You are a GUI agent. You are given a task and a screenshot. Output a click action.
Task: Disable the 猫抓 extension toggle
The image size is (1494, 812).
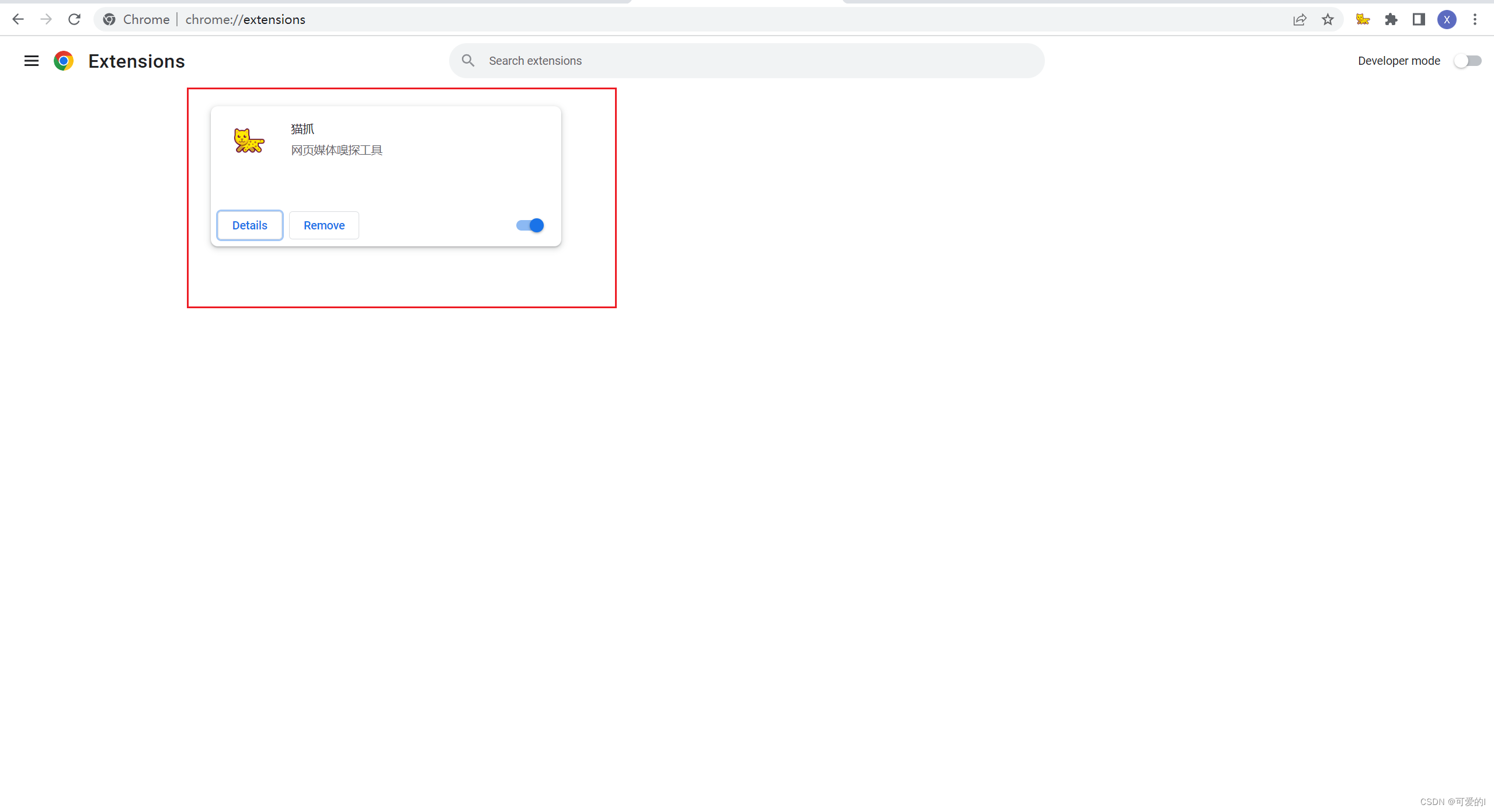pos(530,225)
